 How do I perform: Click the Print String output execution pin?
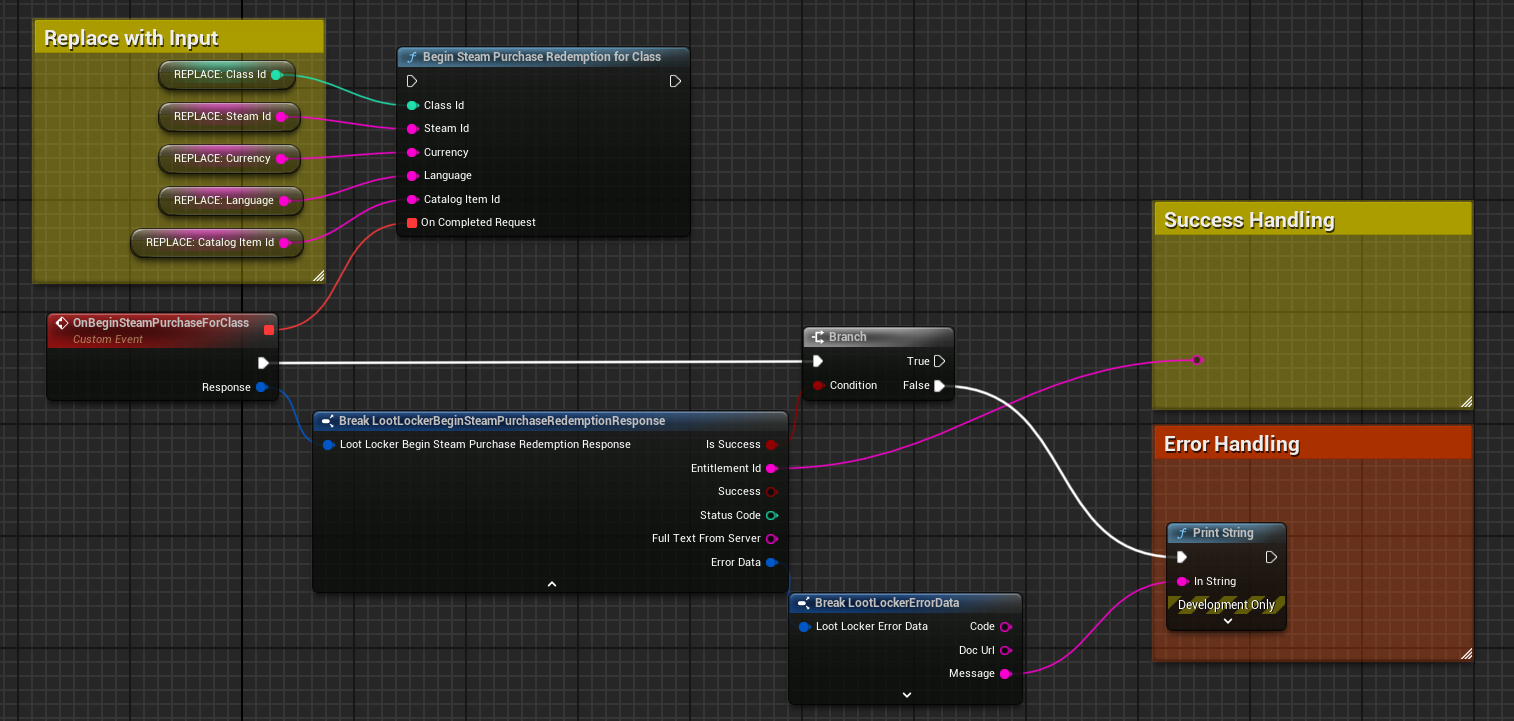pyautogui.click(x=1271, y=557)
